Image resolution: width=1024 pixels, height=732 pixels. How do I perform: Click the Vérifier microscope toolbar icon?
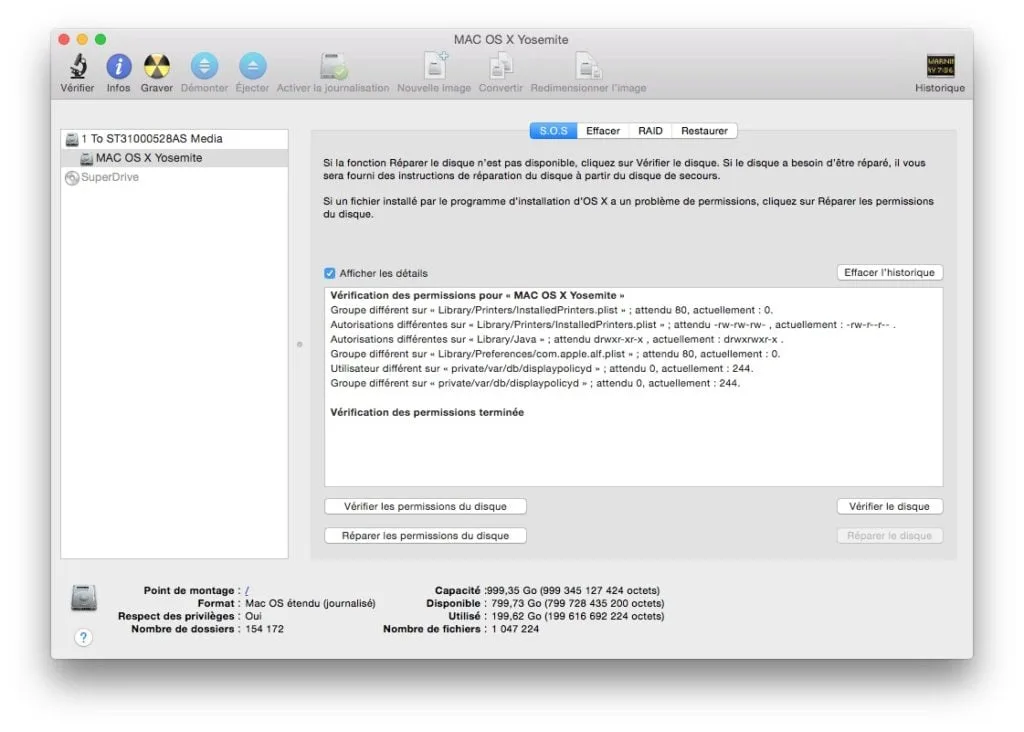78,66
